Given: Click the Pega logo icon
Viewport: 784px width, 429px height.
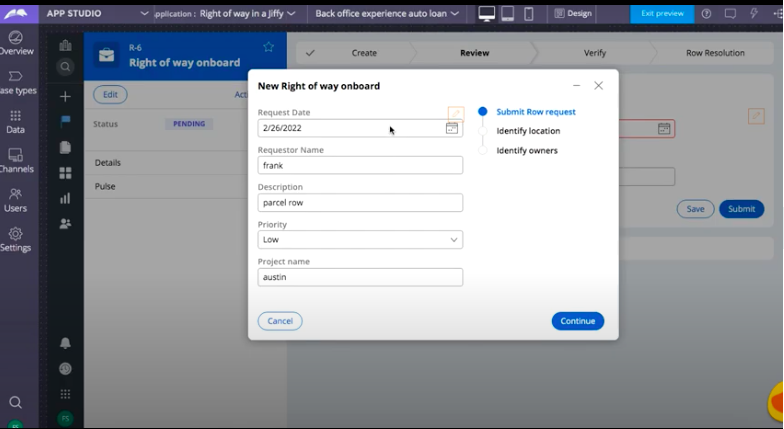Looking at the screenshot, I should click(x=15, y=14).
